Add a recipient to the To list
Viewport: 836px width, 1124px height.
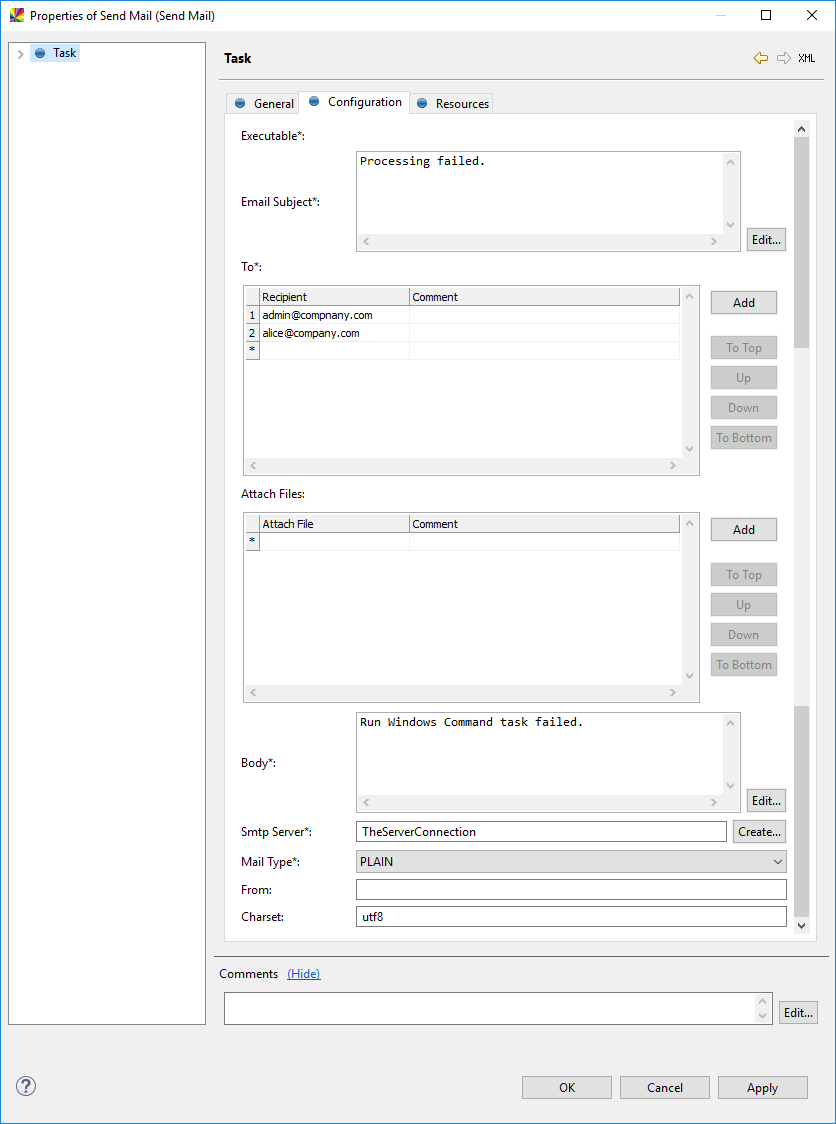tap(743, 303)
